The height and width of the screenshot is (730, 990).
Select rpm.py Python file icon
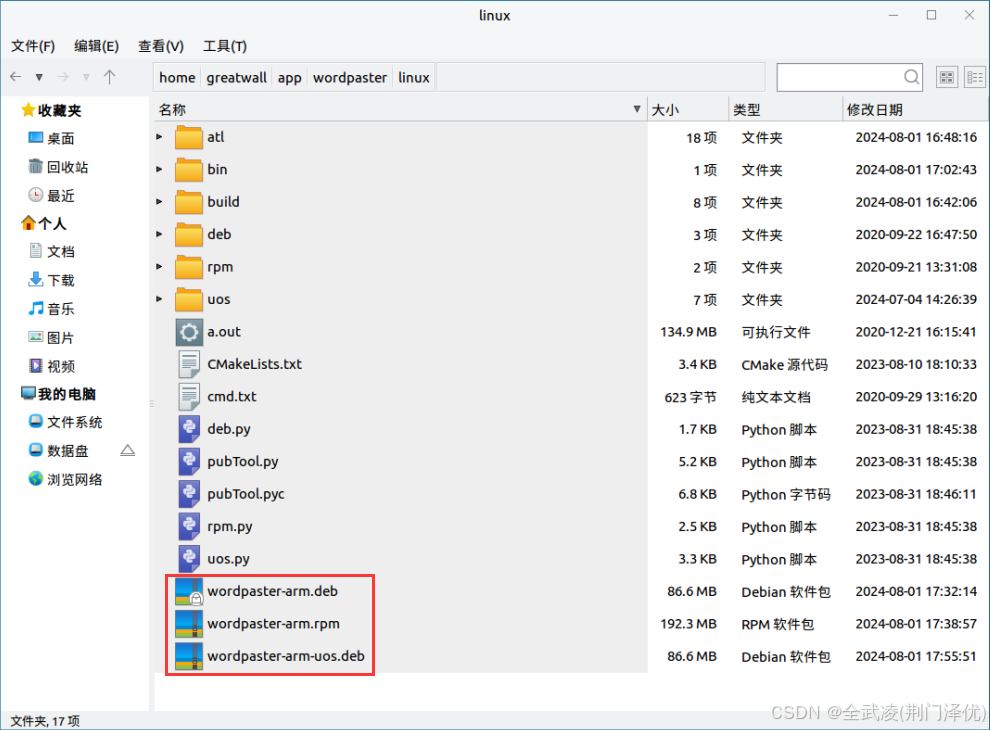pyautogui.click(x=189, y=527)
